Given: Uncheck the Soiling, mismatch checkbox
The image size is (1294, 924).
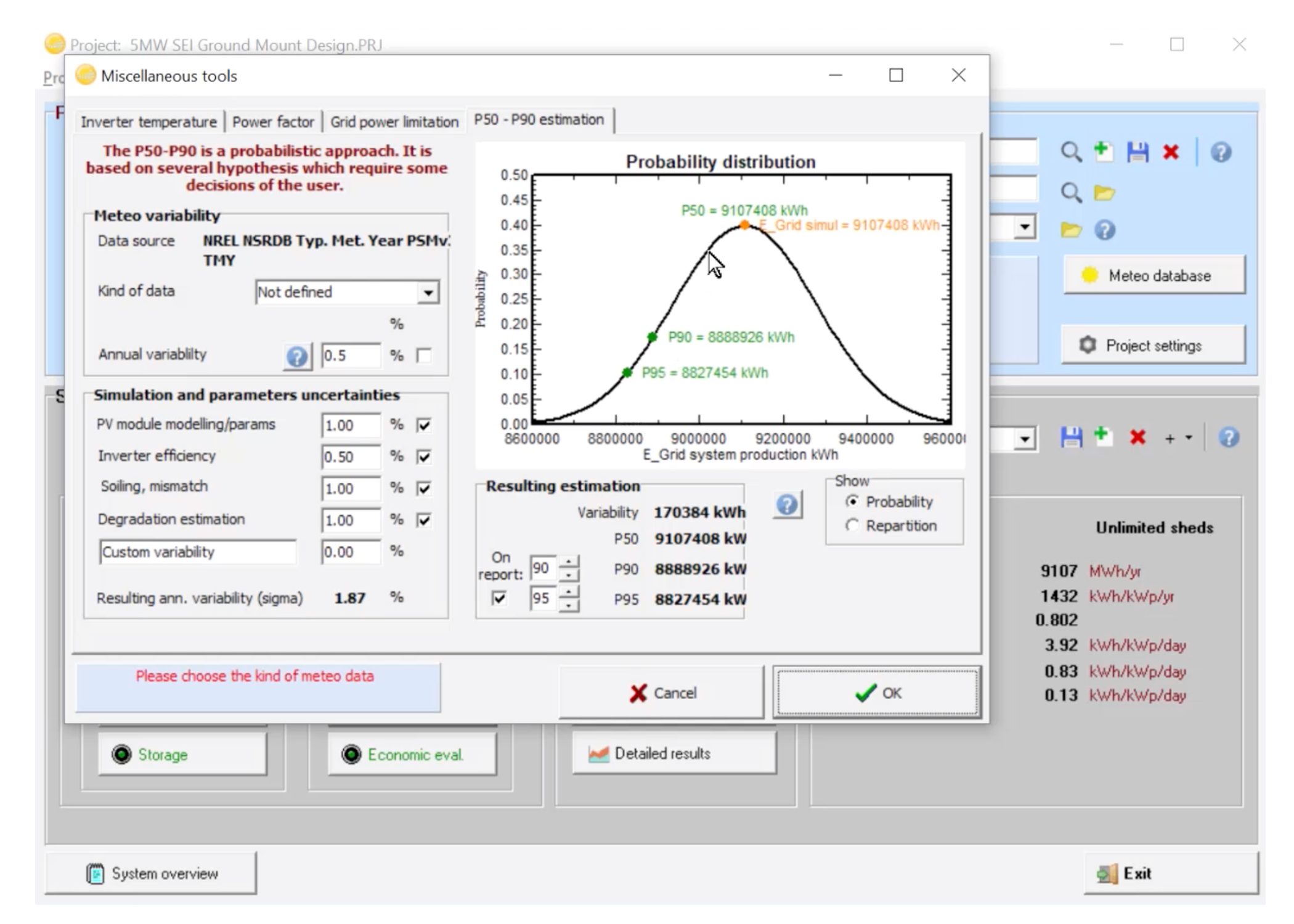Looking at the screenshot, I should click(424, 488).
